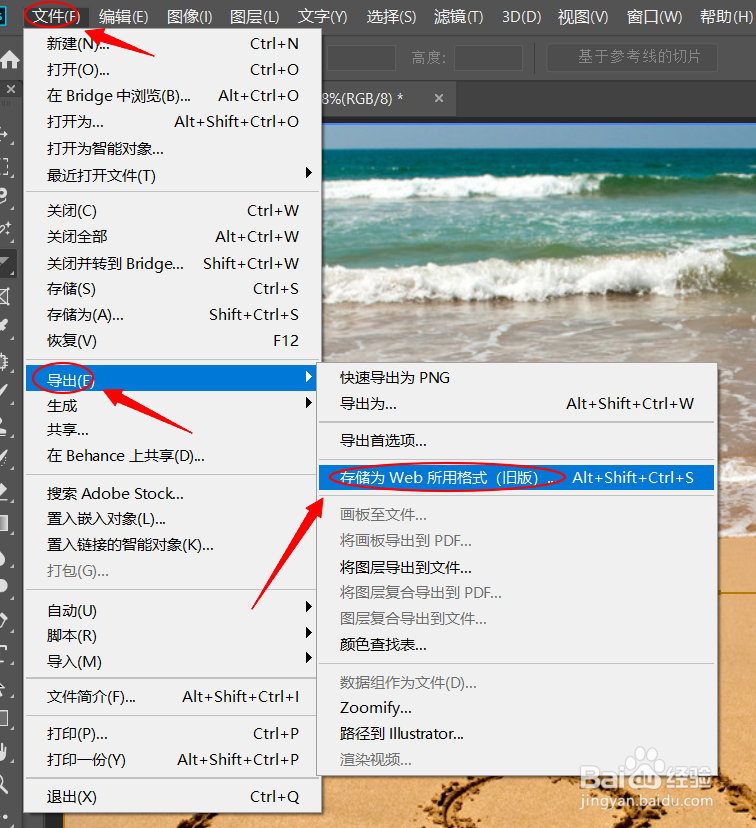Select 打开为智能对象...

[173, 148]
